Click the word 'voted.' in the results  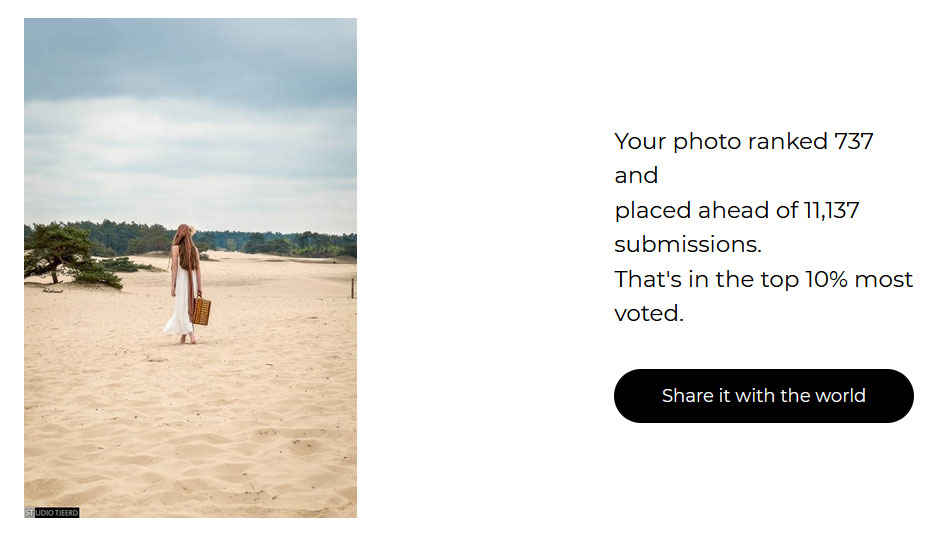click(648, 313)
